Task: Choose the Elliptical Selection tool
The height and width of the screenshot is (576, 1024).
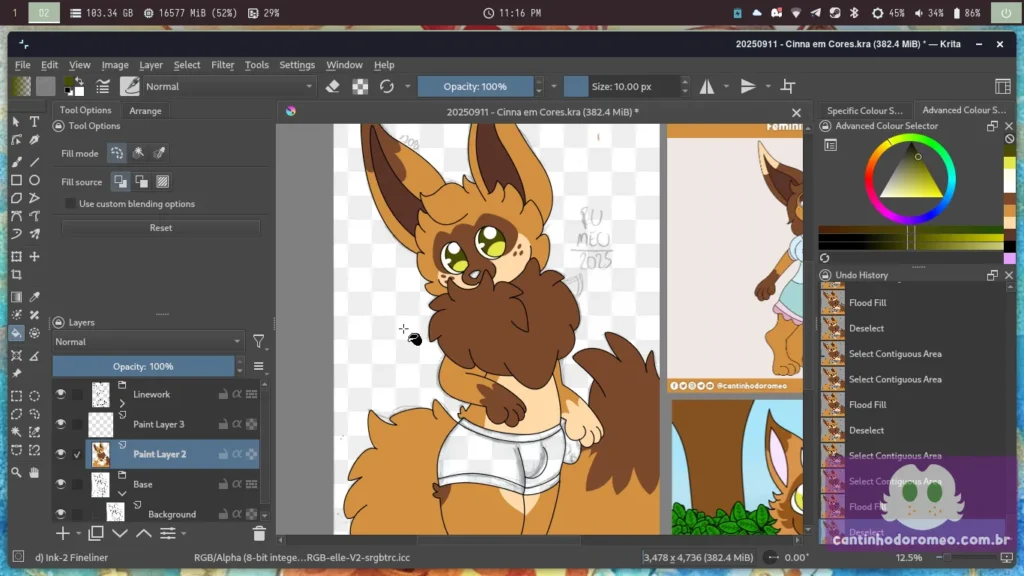Action: 35,396
